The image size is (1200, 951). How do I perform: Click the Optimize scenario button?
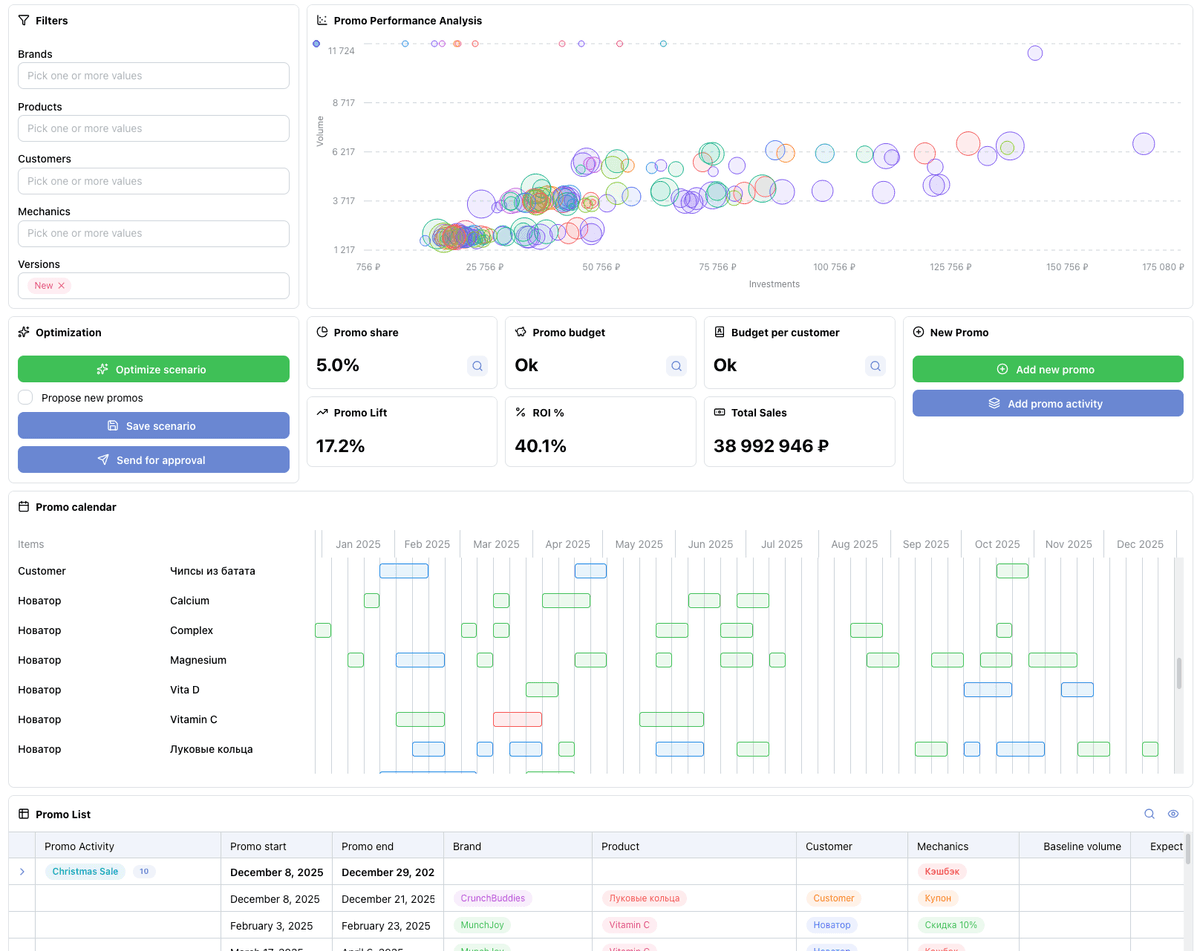(x=153, y=368)
